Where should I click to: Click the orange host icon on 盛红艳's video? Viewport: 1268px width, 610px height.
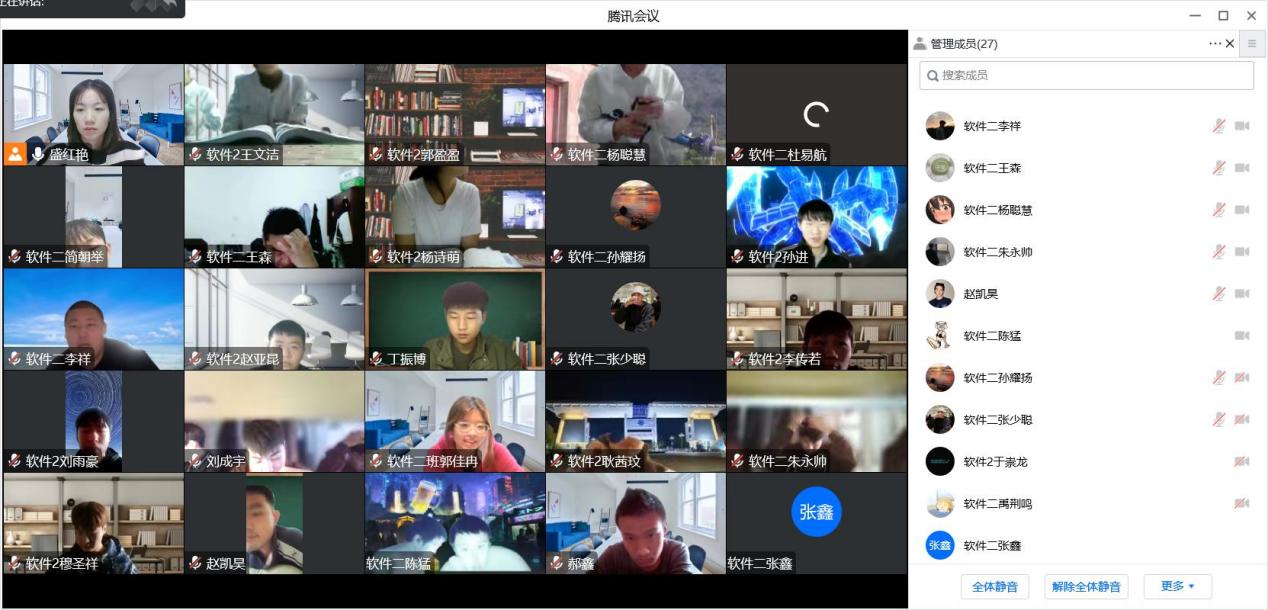tap(15, 154)
